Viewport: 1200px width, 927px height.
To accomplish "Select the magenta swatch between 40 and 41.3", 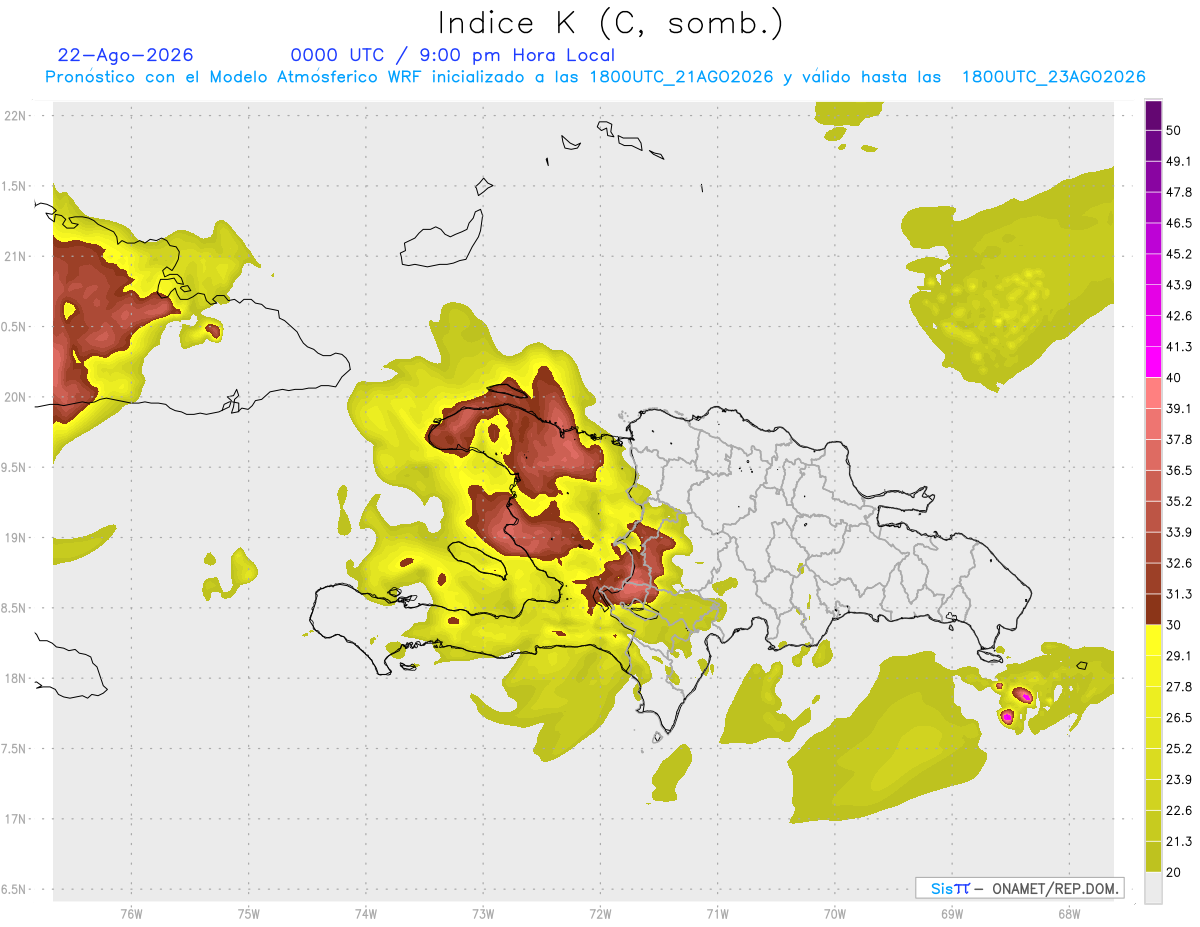I will click(1153, 361).
